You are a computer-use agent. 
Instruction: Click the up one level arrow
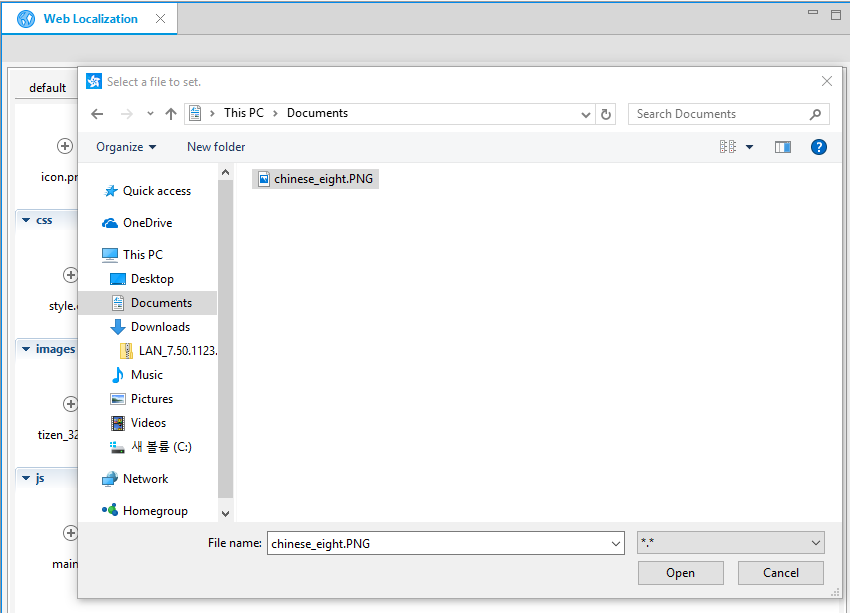point(170,113)
